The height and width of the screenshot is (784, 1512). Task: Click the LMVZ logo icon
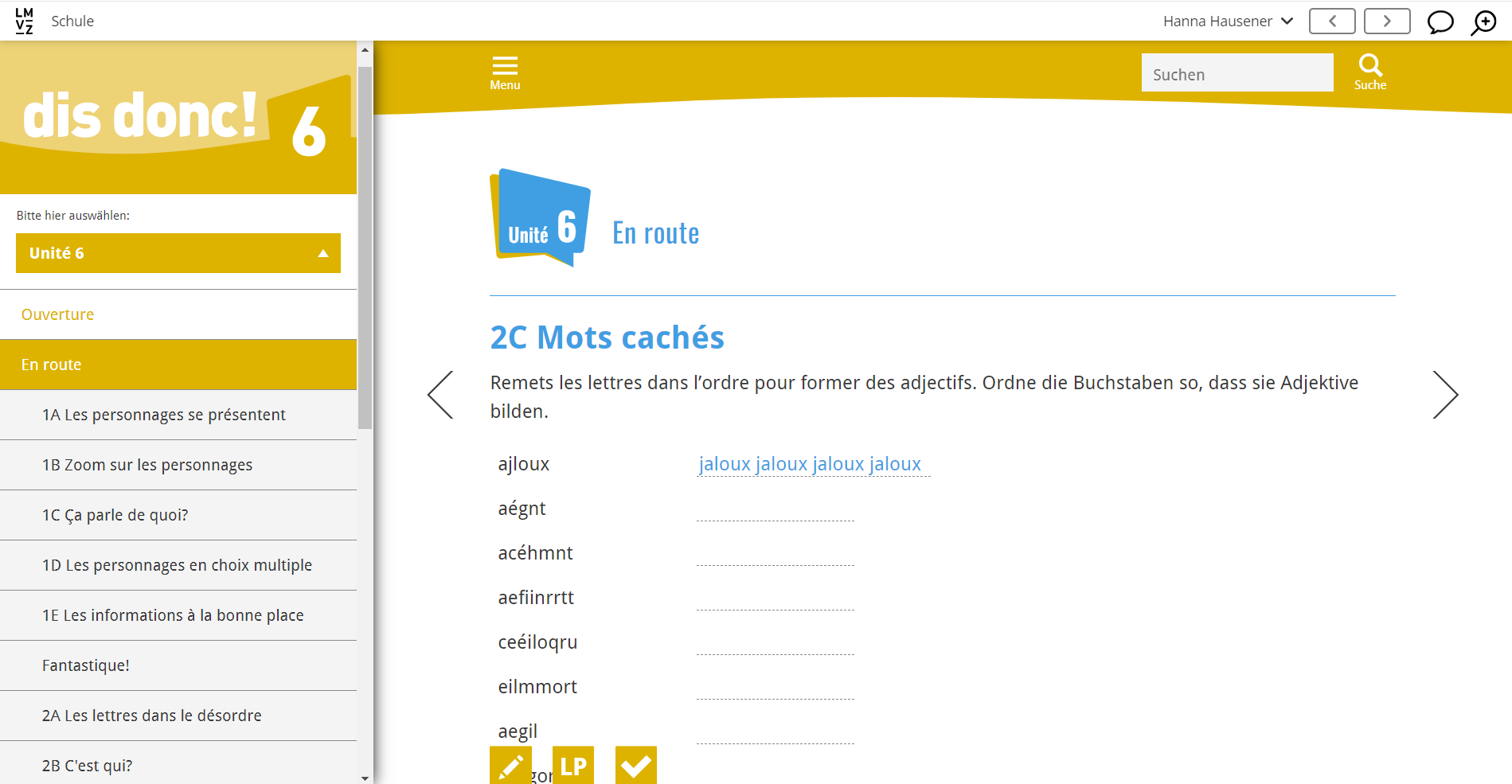point(25,21)
